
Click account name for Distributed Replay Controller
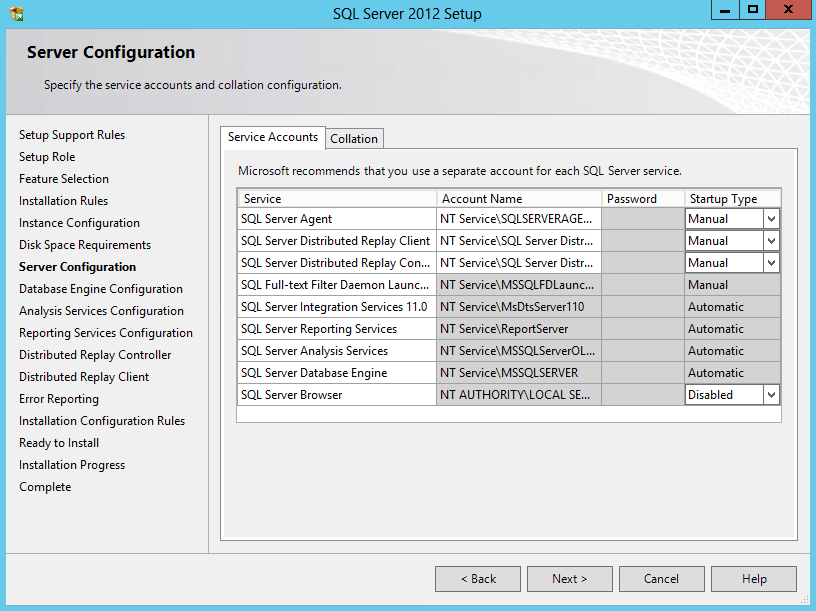[x=519, y=263]
